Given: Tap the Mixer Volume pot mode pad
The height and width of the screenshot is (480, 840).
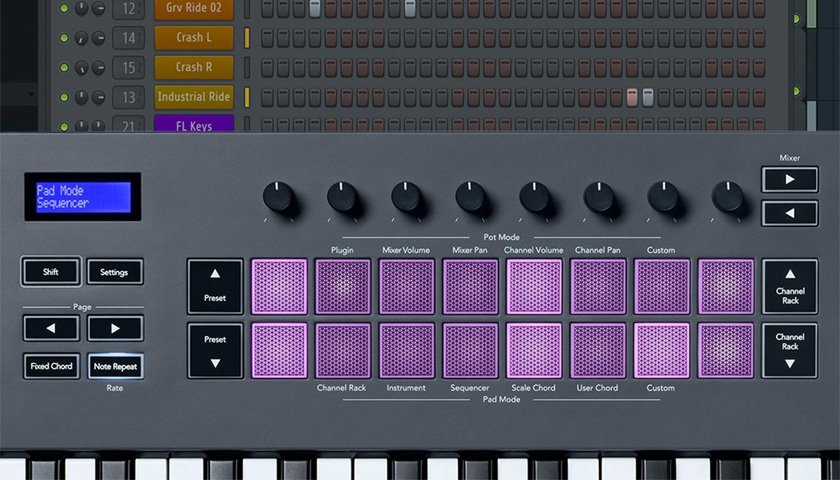Looking at the screenshot, I should pos(407,287).
